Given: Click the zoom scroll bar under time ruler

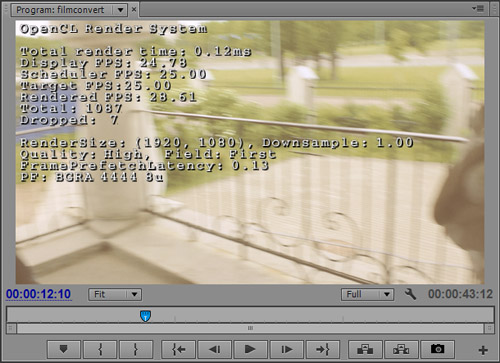Looking at the screenshot, I should pos(250,328).
